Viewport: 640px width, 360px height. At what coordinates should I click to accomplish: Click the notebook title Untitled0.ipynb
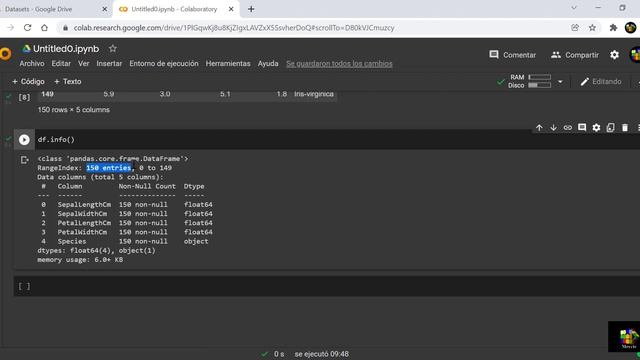tap(66, 49)
